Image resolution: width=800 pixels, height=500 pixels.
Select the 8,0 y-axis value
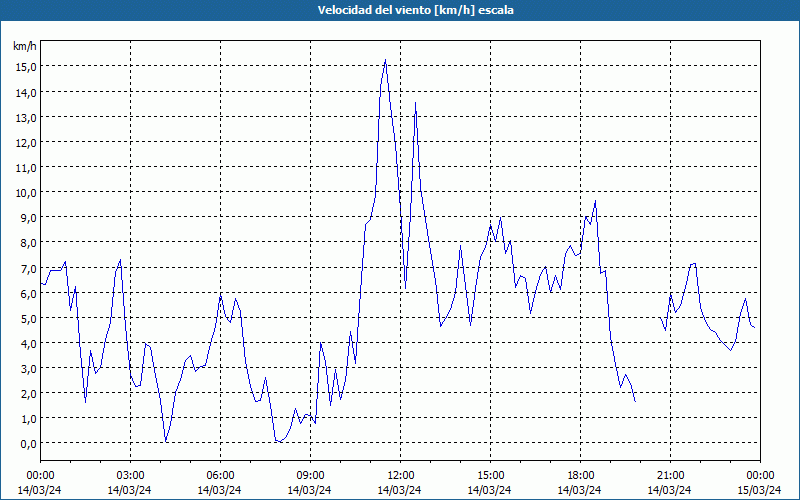click(x=28, y=243)
